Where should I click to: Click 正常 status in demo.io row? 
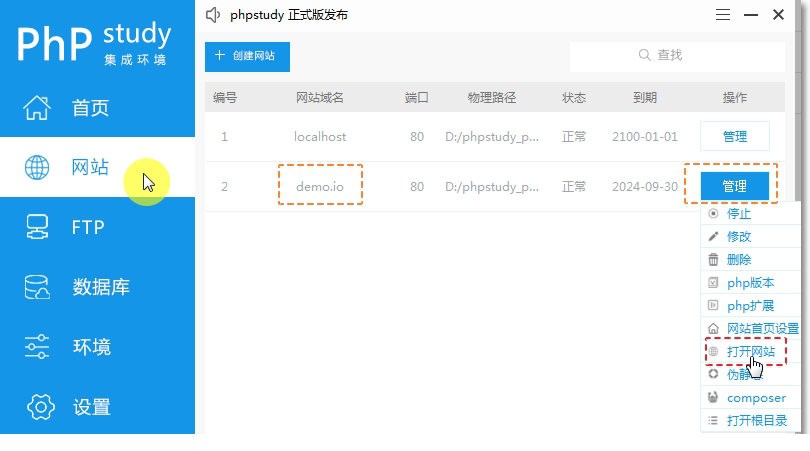(574, 186)
